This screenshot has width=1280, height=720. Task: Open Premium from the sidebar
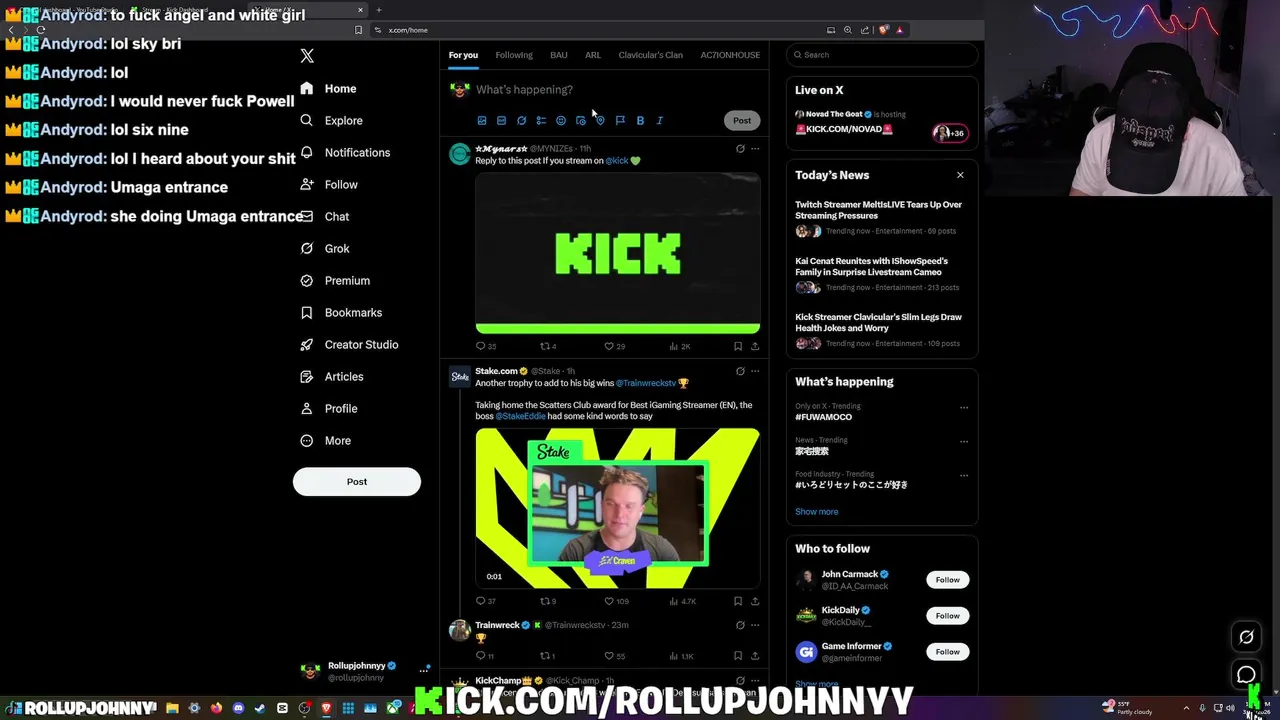pos(335,280)
